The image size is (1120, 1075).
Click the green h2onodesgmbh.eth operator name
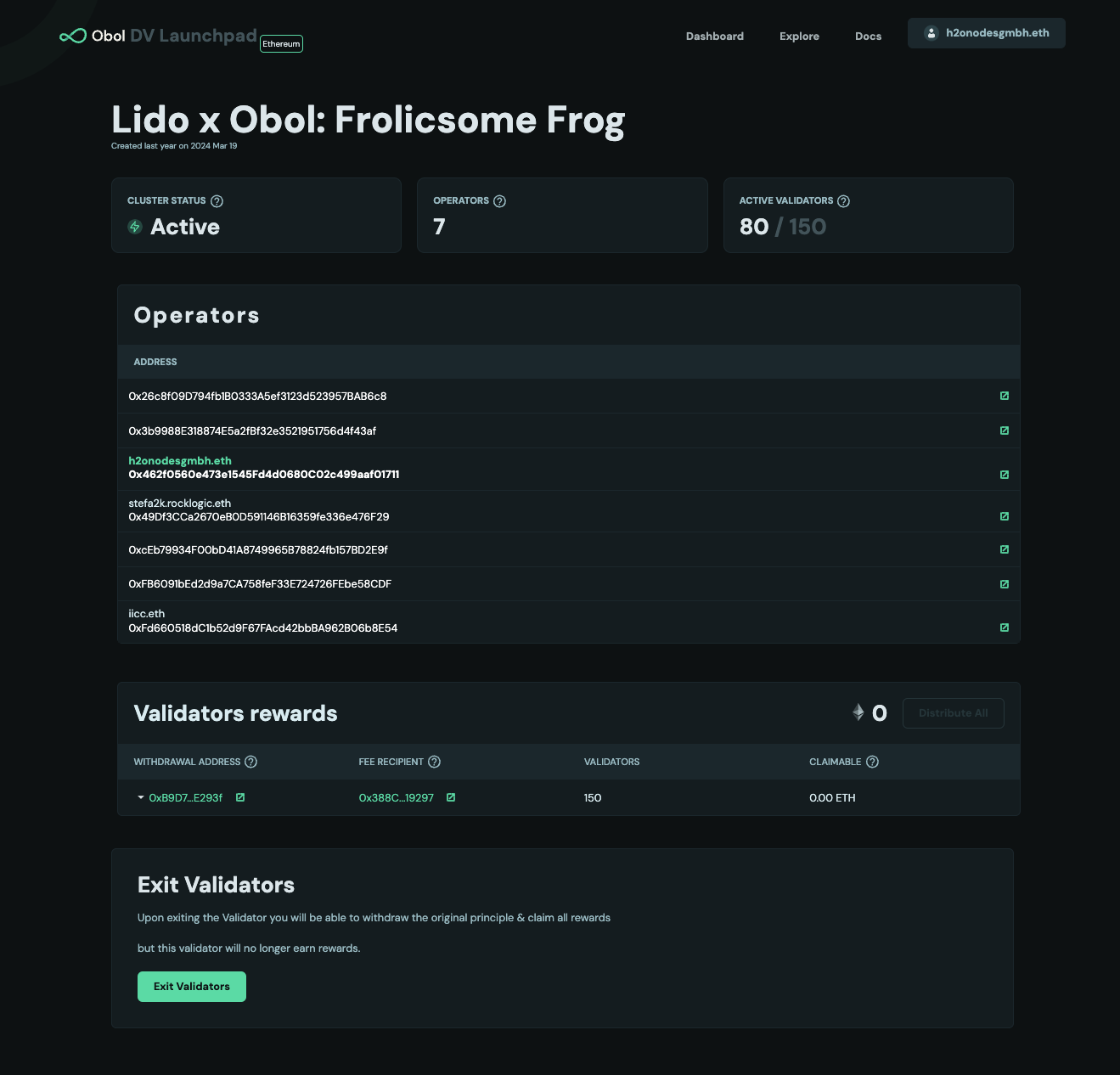pos(180,461)
